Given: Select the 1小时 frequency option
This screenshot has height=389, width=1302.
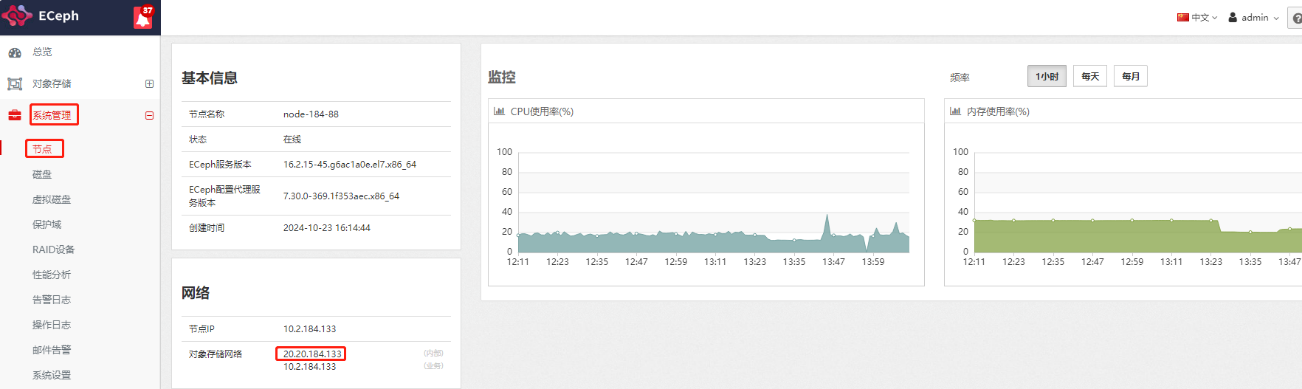Looking at the screenshot, I should [x=1047, y=77].
